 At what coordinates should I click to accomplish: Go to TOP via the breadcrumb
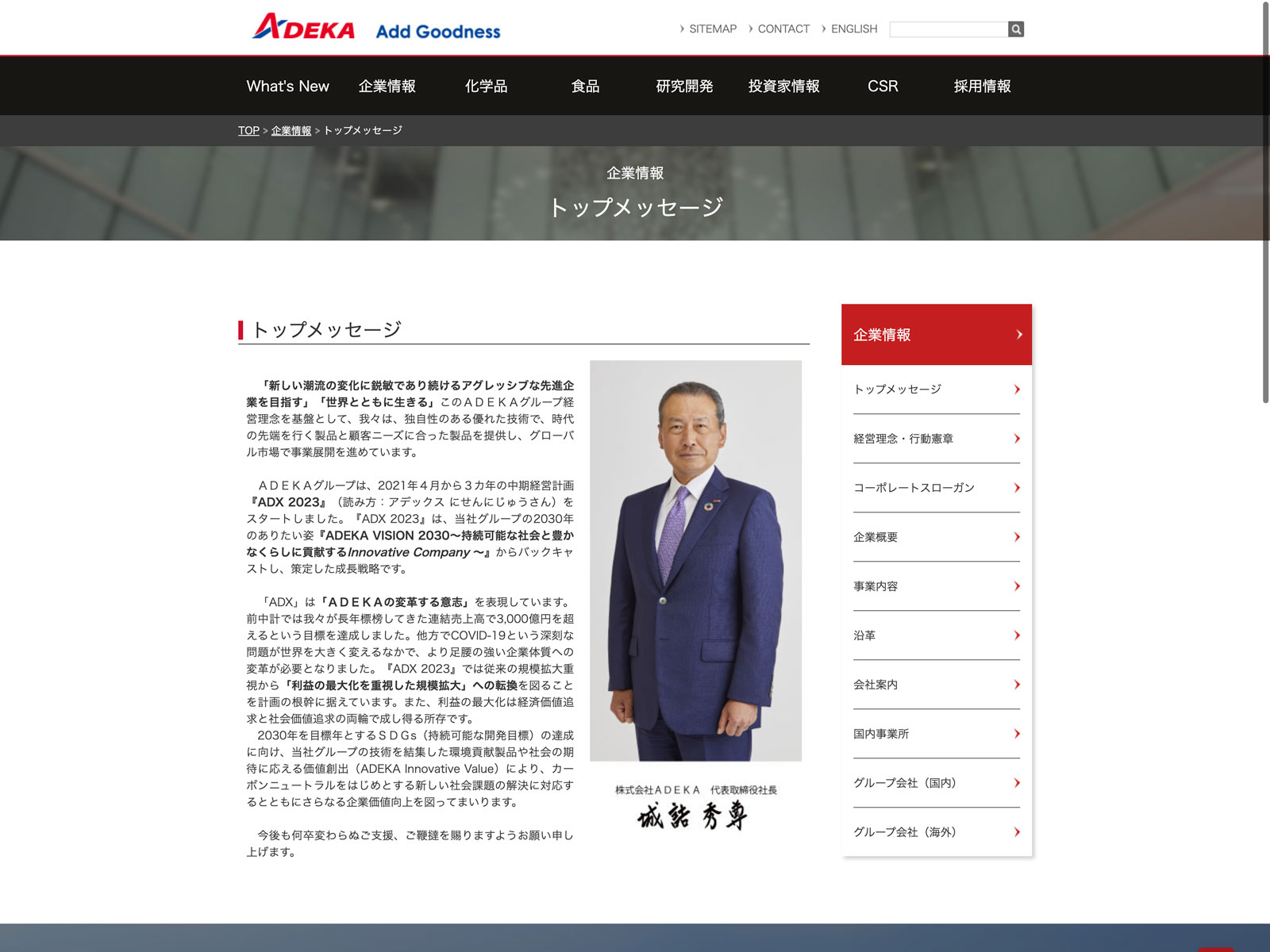point(248,131)
